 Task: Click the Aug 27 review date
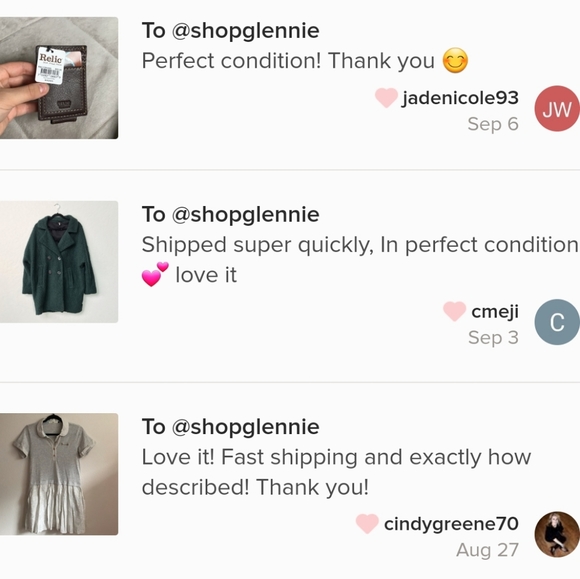(x=488, y=550)
